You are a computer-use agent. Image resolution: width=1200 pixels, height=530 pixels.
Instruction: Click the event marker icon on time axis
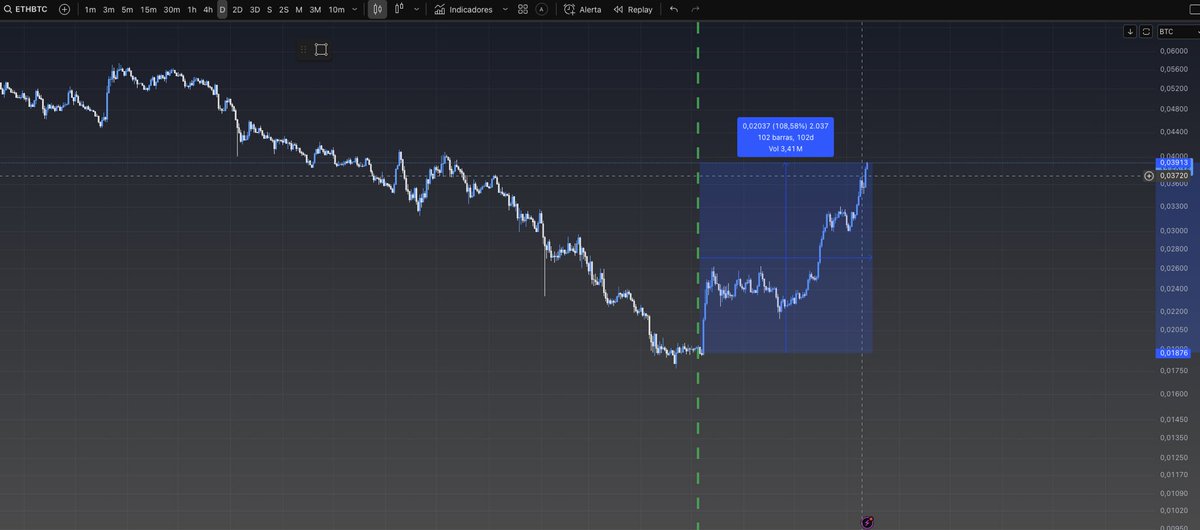868,522
